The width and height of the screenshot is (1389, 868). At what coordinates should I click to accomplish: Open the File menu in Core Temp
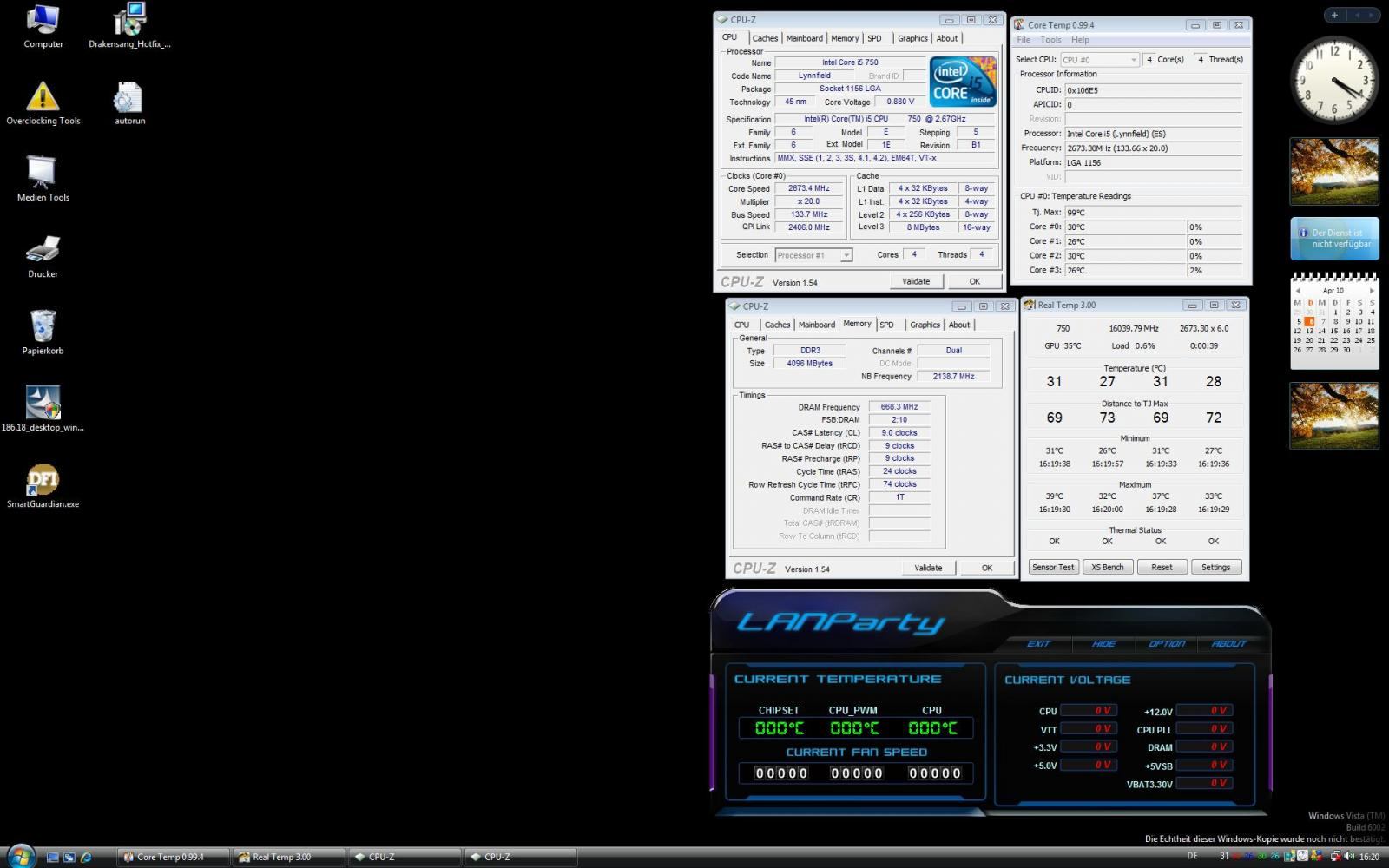(1024, 40)
